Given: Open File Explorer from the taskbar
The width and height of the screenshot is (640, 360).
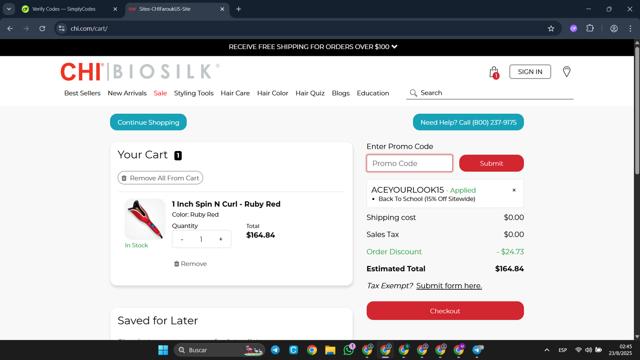Looking at the screenshot, I should [330, 350].
